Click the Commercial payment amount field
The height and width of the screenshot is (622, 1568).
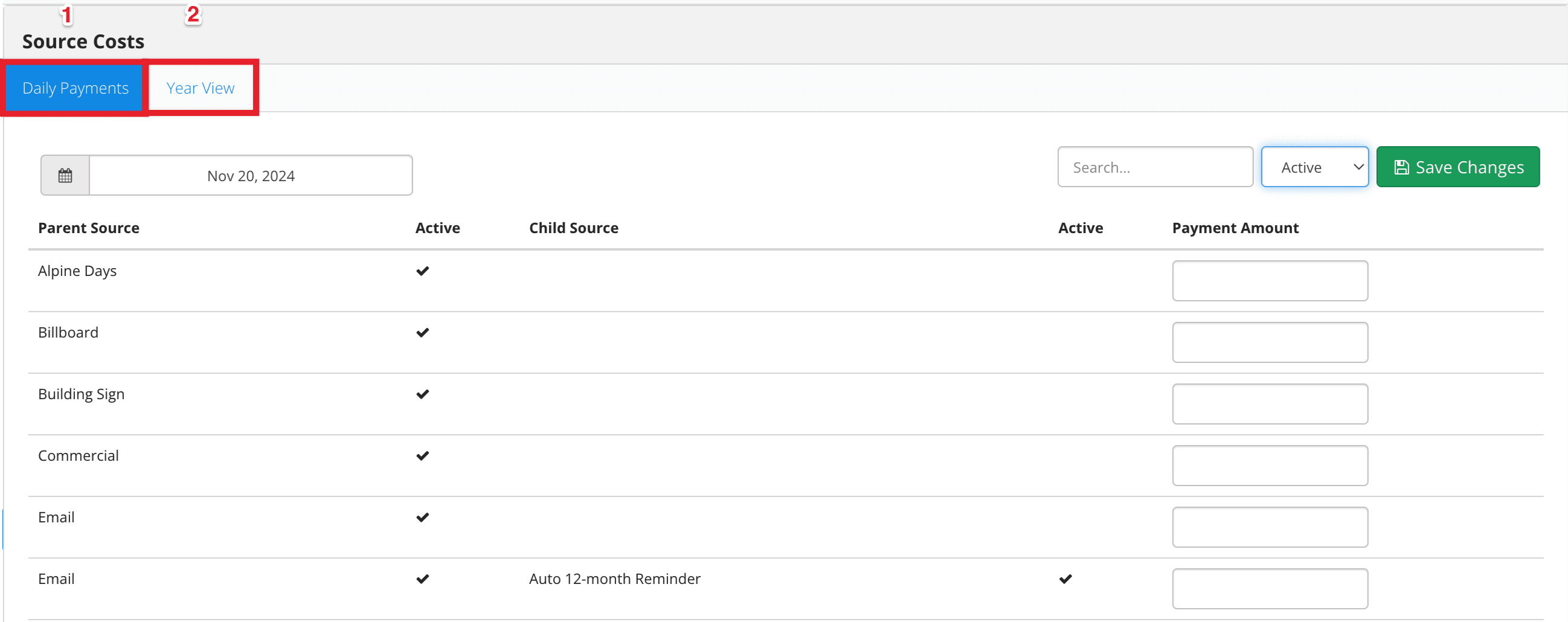click(1270, 466)
